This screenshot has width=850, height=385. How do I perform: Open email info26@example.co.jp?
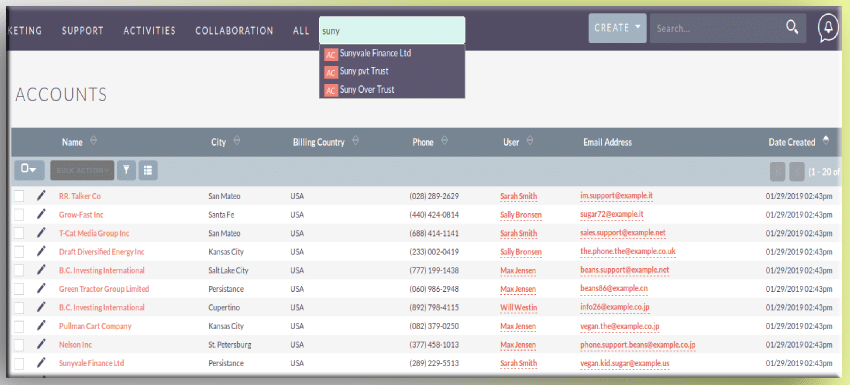(x=615, y=307)
